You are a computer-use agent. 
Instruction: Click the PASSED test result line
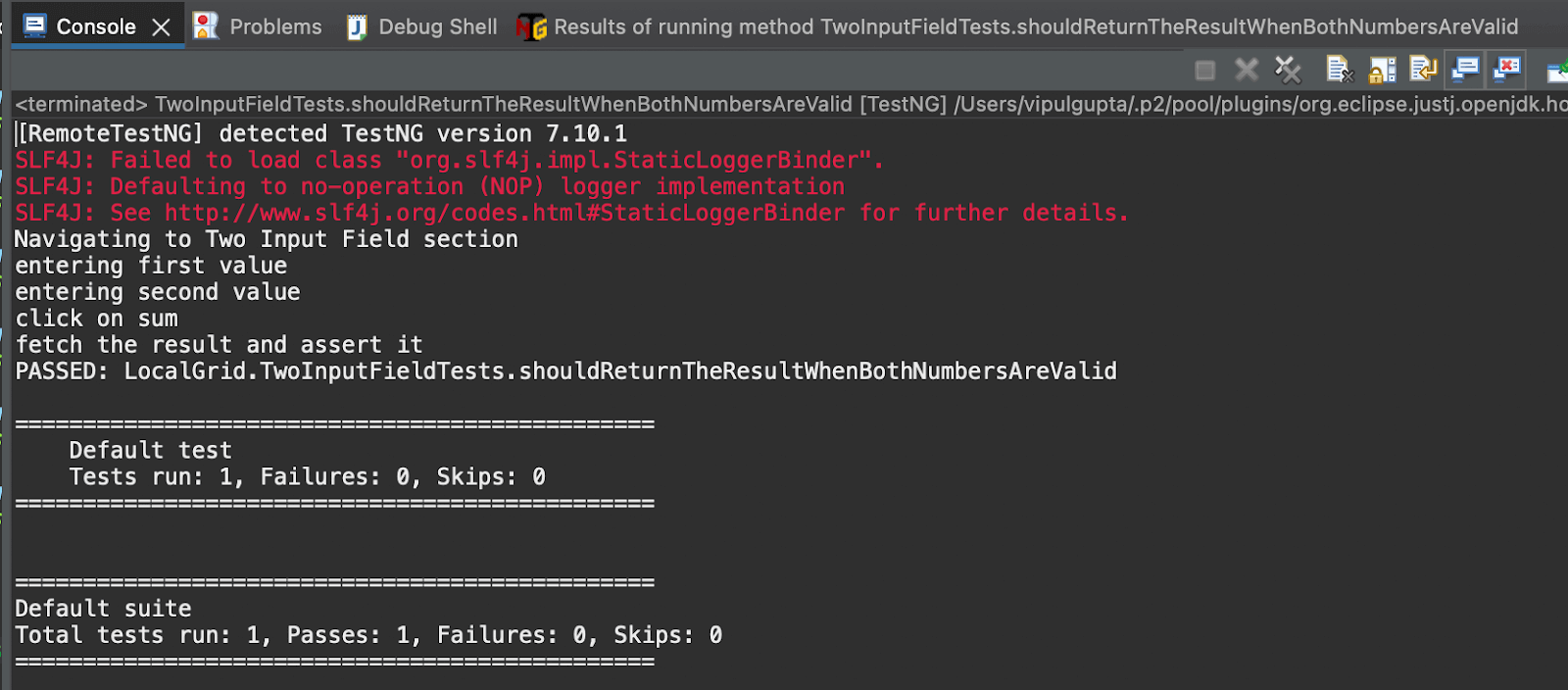click(x=565, y=371)
